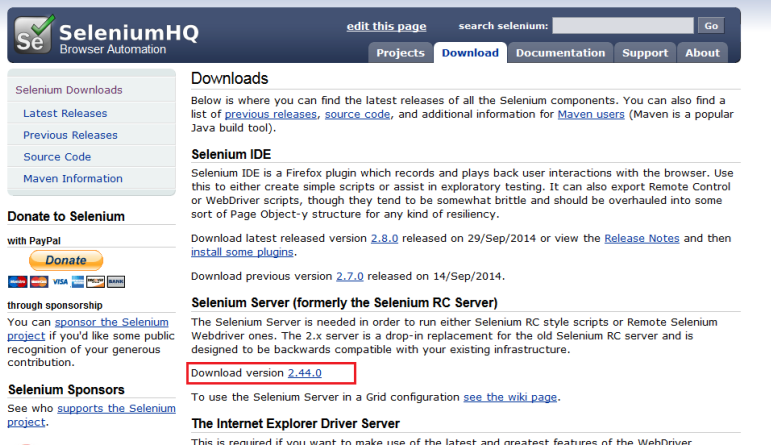Open the Projects tab
The width and height of the screenshot is (771, 445).
(400, 53)
